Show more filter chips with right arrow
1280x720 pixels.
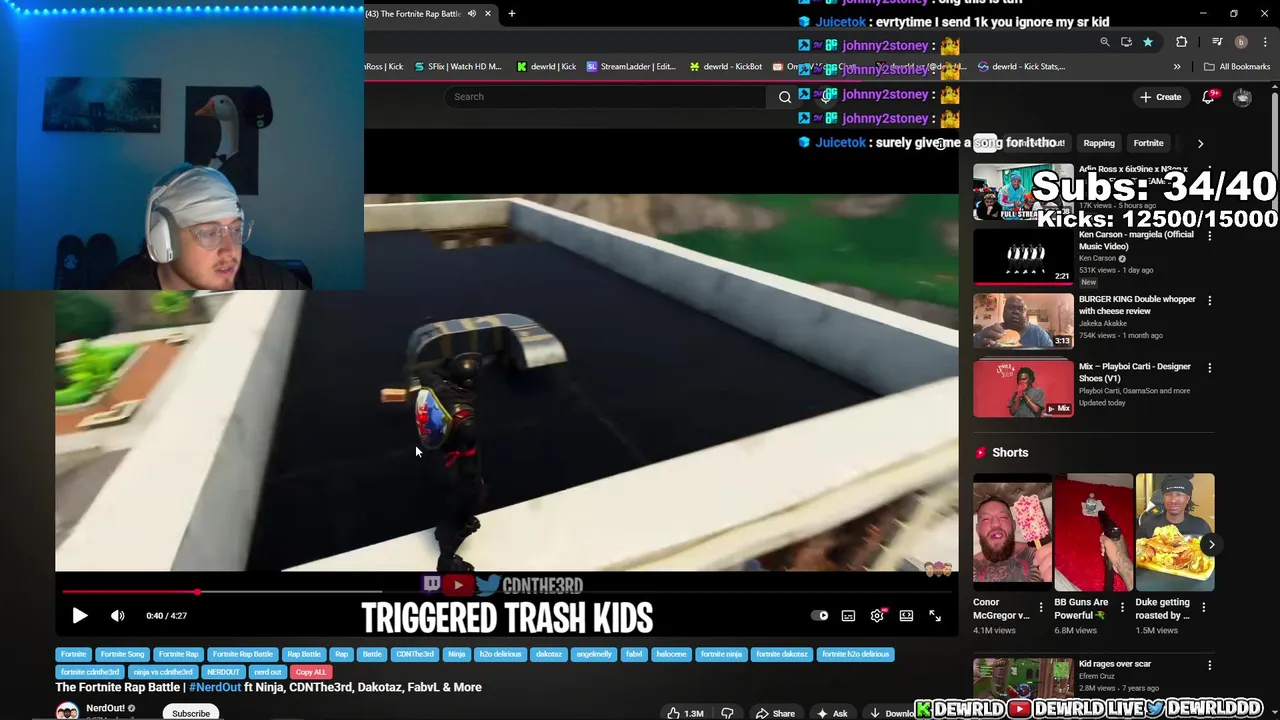1200,143
